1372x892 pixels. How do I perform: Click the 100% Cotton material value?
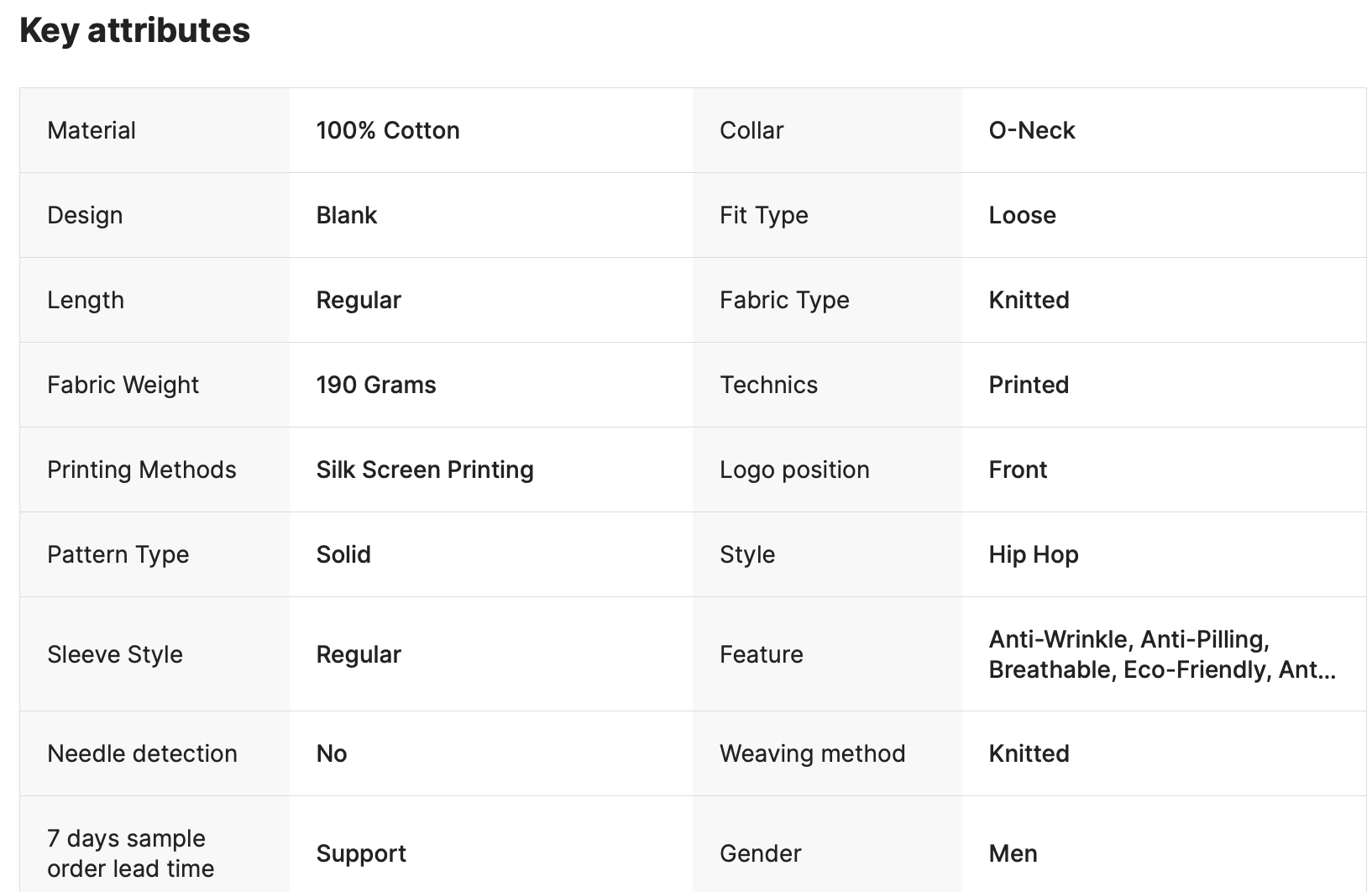(388, 130)
